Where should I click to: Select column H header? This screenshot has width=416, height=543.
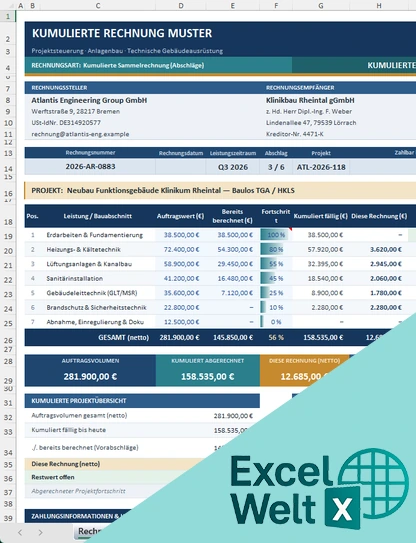379,6
